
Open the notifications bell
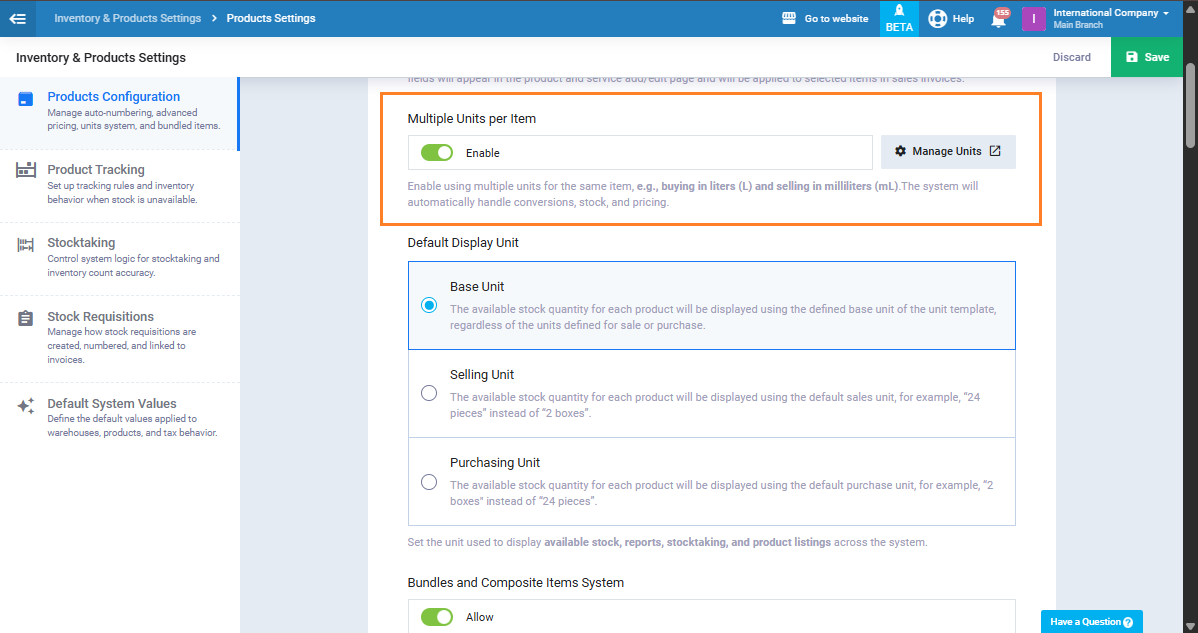coord(998,19)
